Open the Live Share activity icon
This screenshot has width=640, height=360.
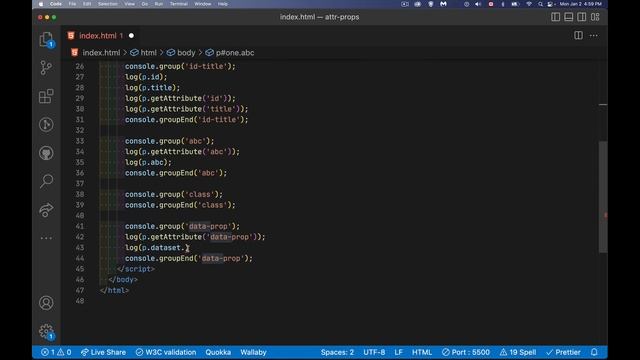coord(46,210)
